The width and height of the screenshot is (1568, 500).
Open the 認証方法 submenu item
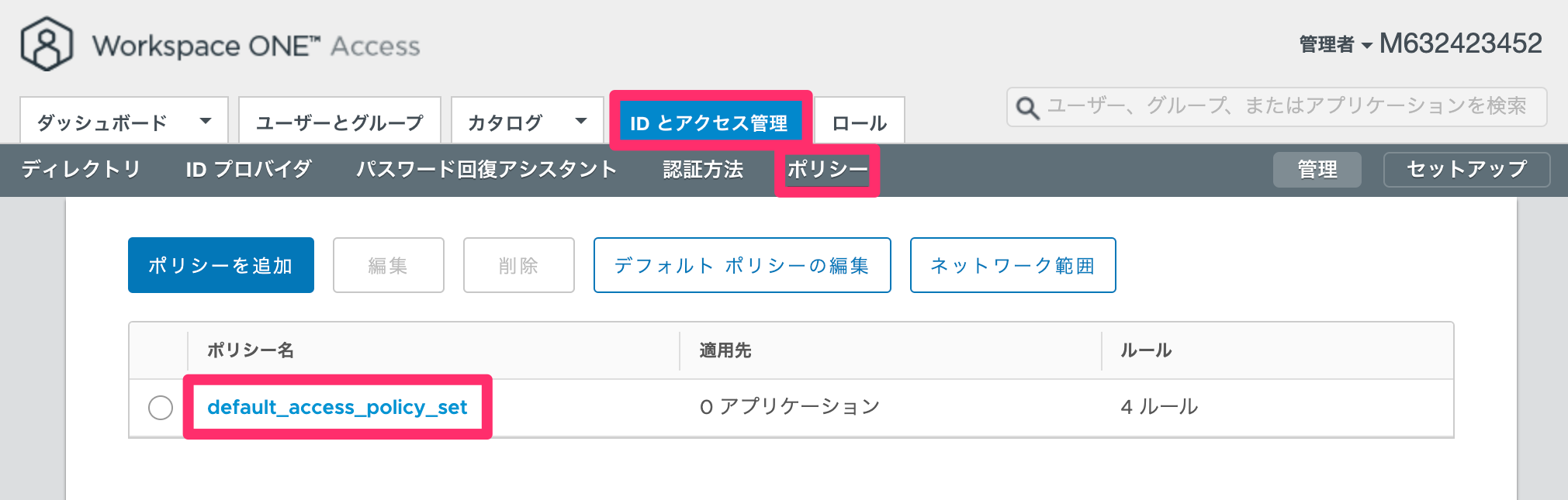coord(703,169)
